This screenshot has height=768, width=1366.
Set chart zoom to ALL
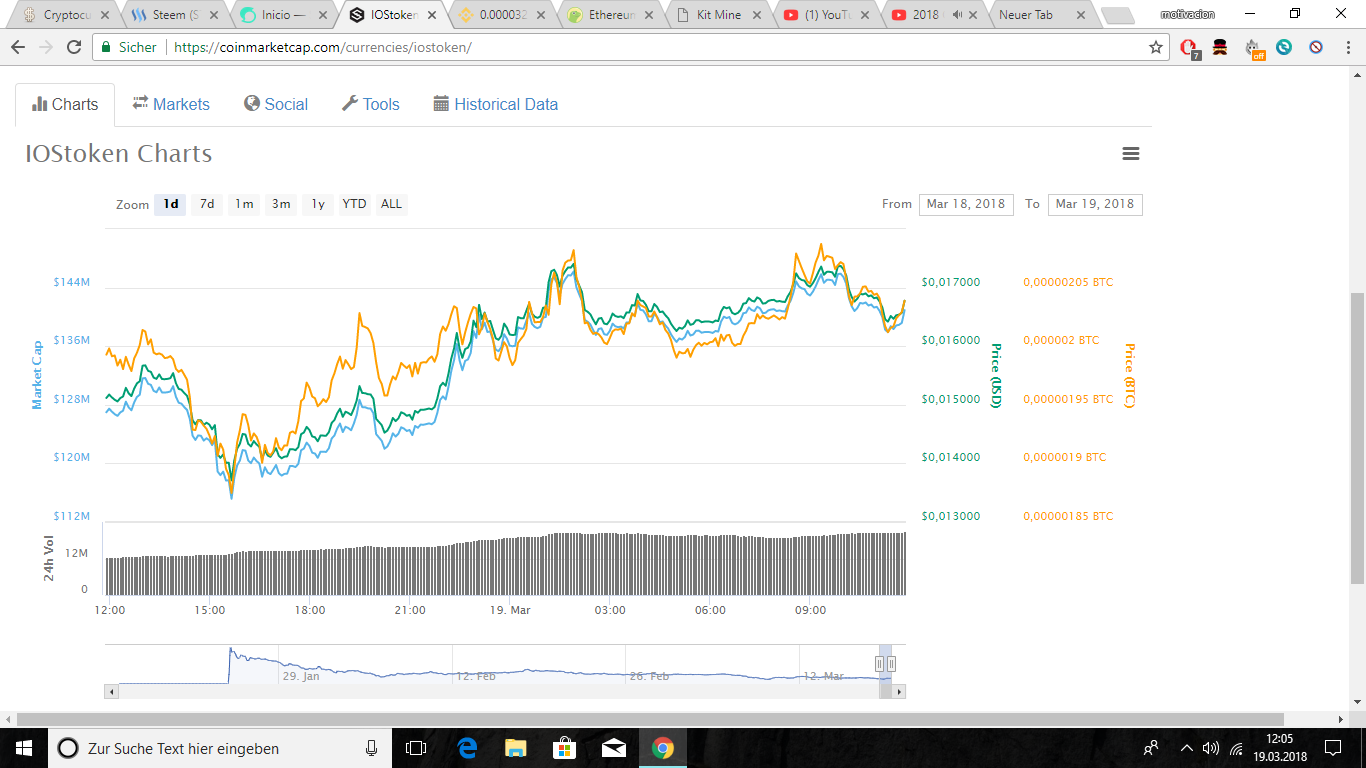coord(391,204)
